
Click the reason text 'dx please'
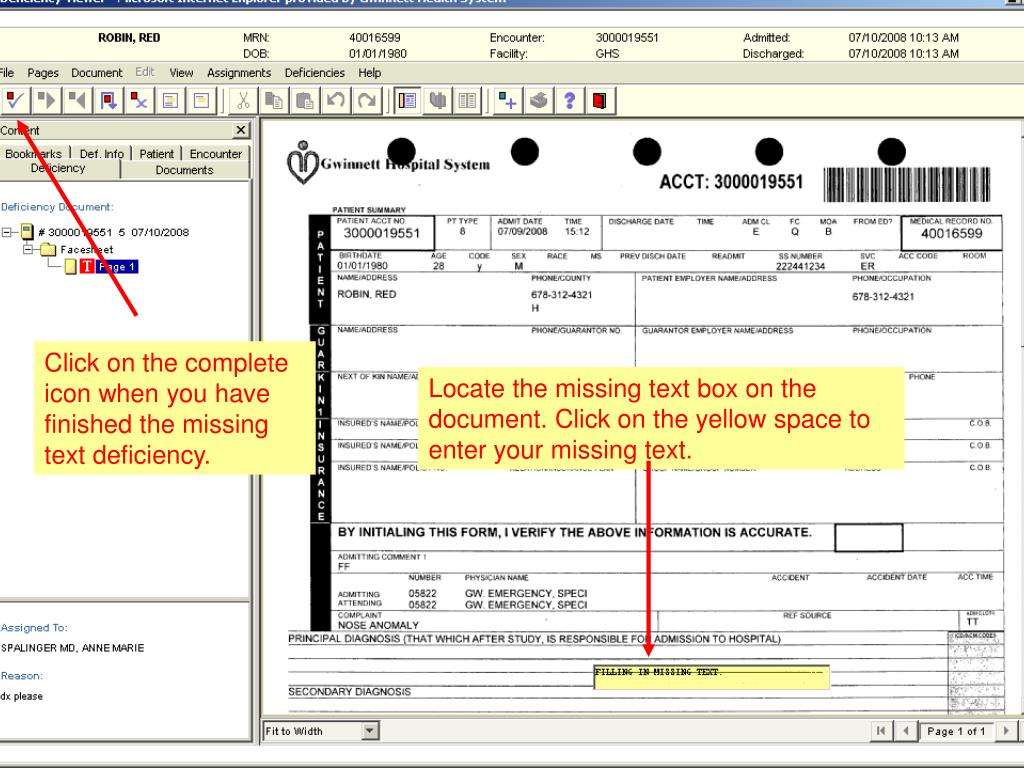pyautogui.click(x=22, y=696)
